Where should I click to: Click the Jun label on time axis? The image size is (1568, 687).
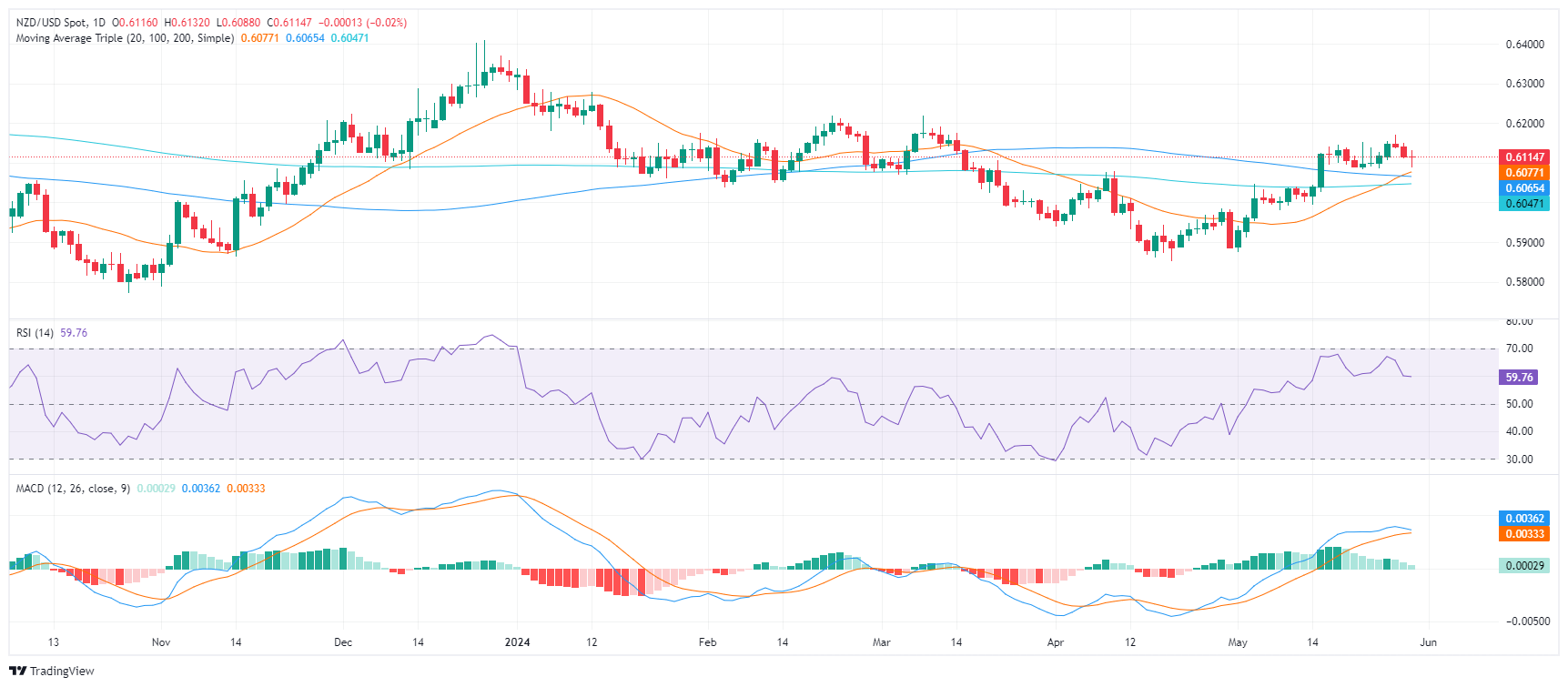click(x=1428, y=642)
